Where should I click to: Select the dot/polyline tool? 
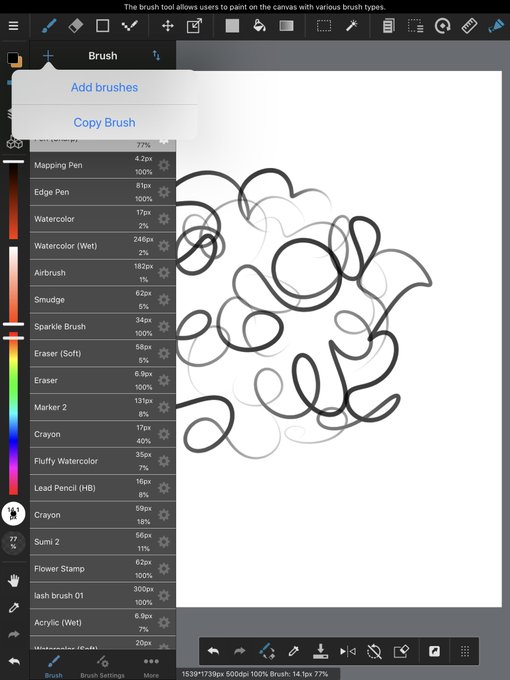pos(129,26)
